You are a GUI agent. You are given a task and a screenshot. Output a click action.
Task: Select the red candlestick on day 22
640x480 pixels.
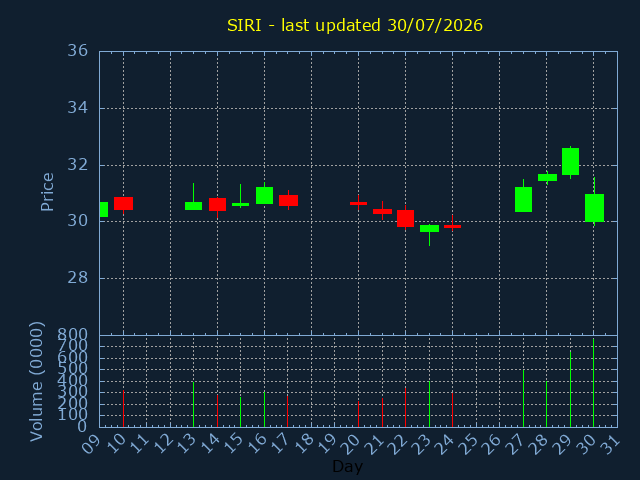click(x=405, y=218)
